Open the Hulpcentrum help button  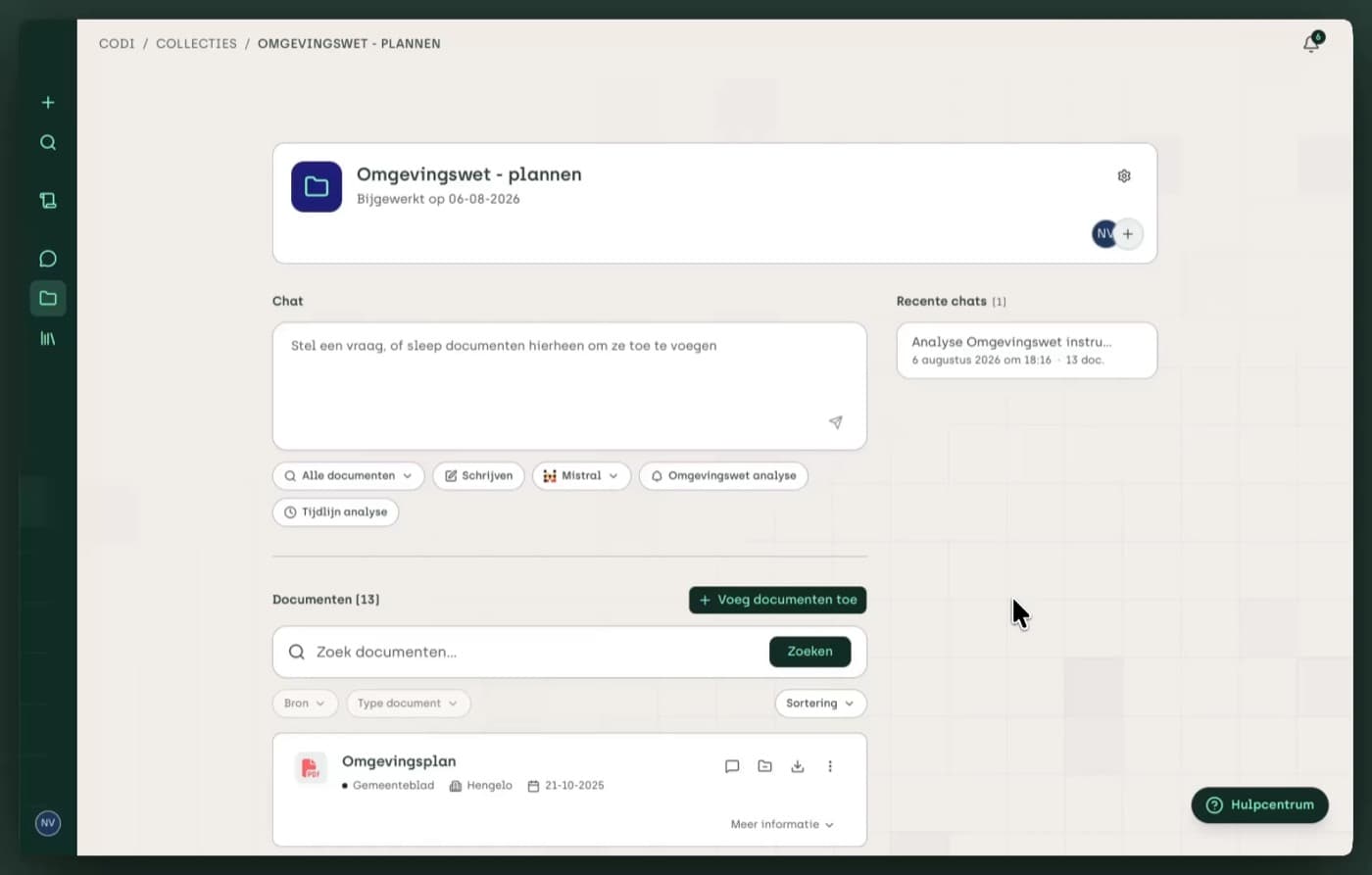(1259, 805)
